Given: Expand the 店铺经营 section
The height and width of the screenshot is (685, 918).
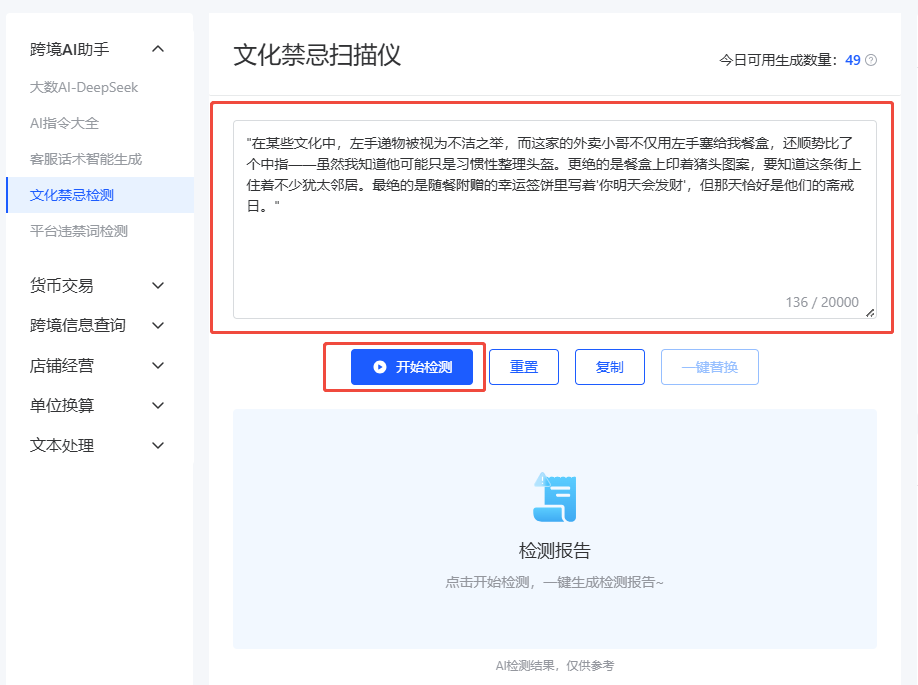Looking at the screenshot, I should click(x=157, y=366).
